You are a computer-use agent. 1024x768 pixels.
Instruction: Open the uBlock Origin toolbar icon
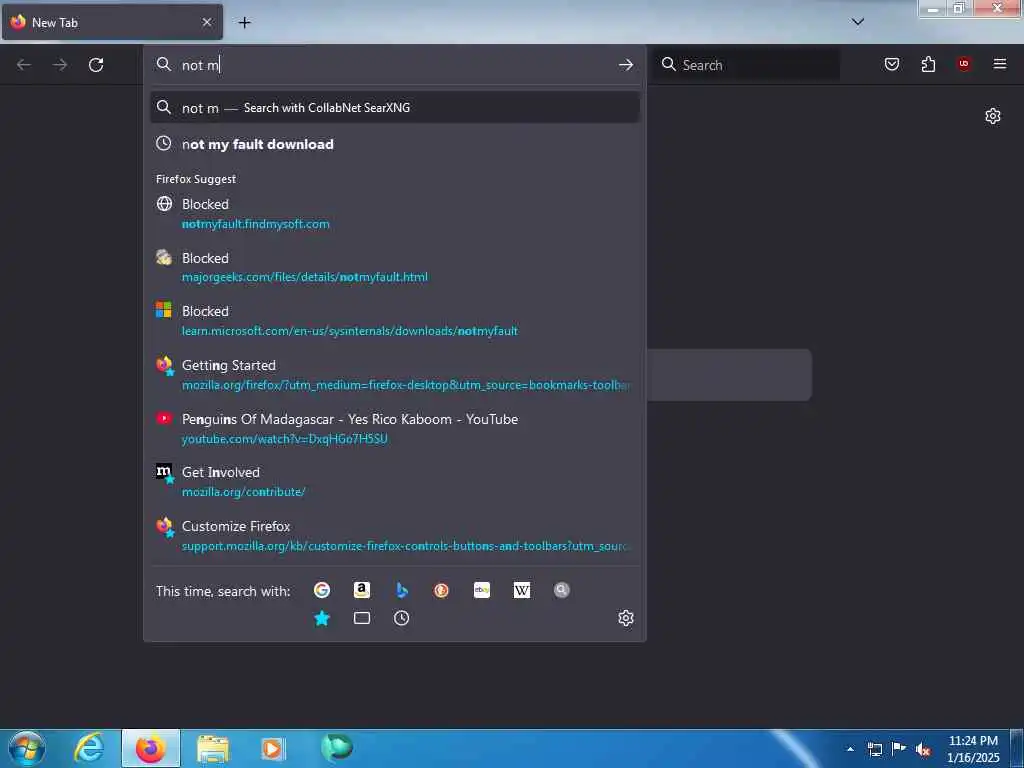click(x=964, y=64)
